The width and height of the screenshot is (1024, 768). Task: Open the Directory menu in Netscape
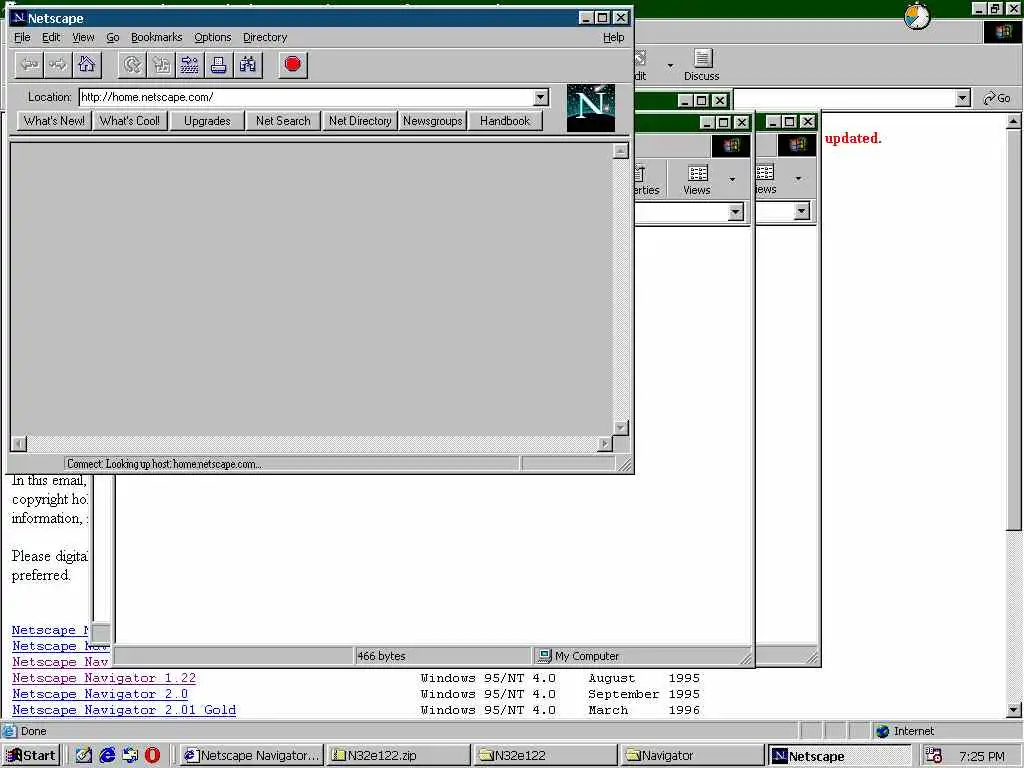coord(264,37)
